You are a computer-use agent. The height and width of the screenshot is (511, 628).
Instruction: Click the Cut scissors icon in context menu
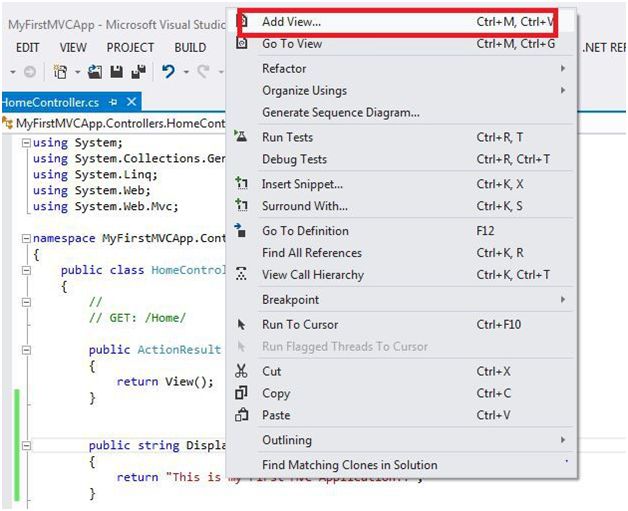[241, 370]
